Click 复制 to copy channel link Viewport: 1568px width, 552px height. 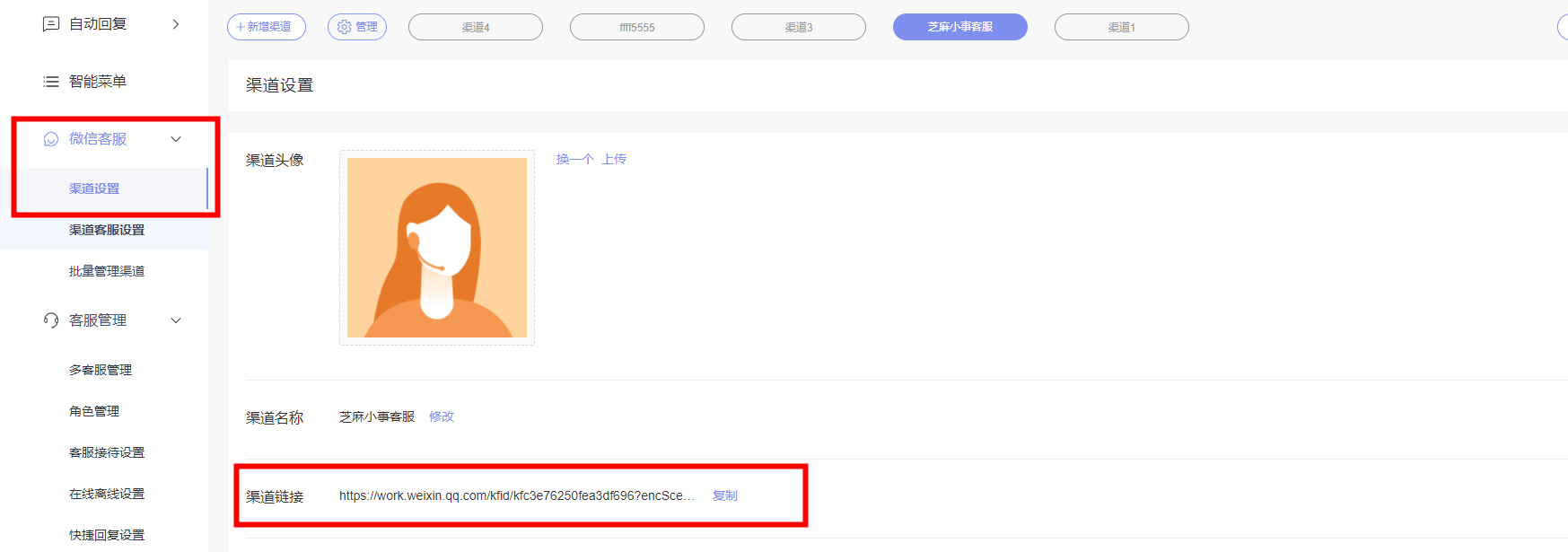point(725,495)
